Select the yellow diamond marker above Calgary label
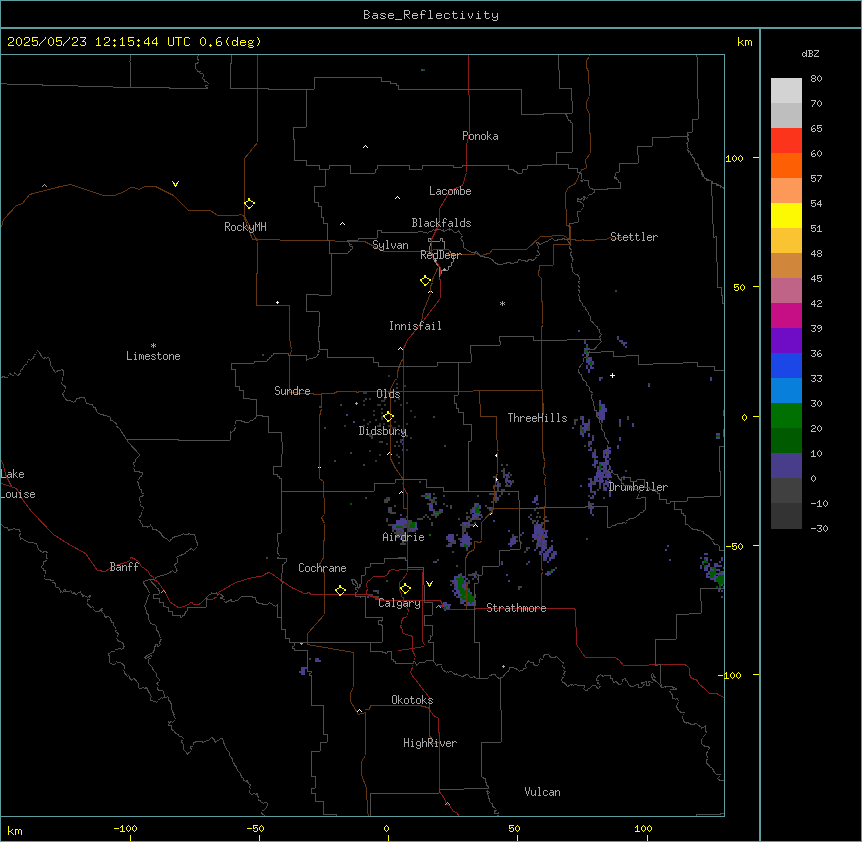The width and height of the screenshot is (862, 842). pos(405,589)
